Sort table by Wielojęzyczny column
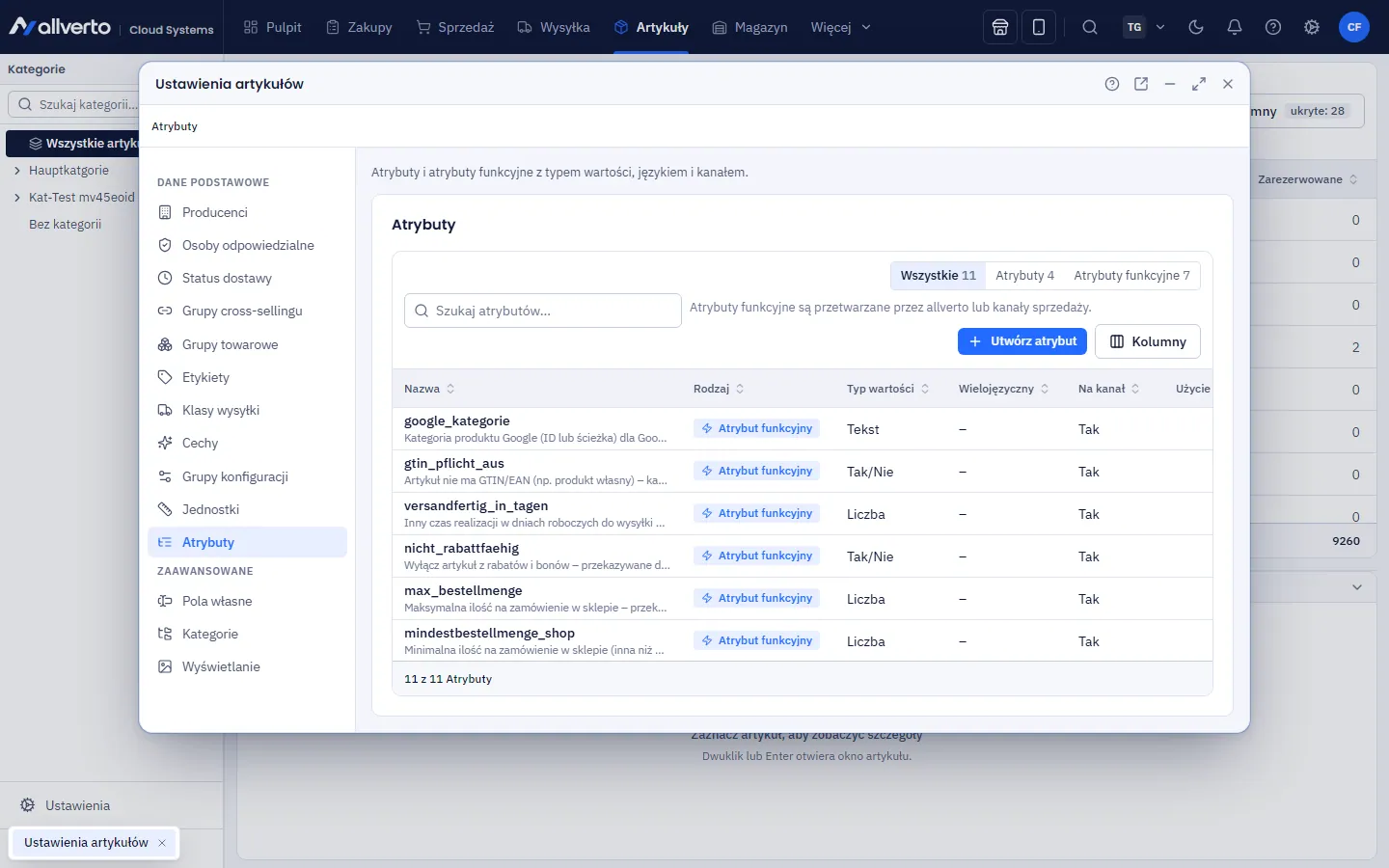 tap(1003, 389)
